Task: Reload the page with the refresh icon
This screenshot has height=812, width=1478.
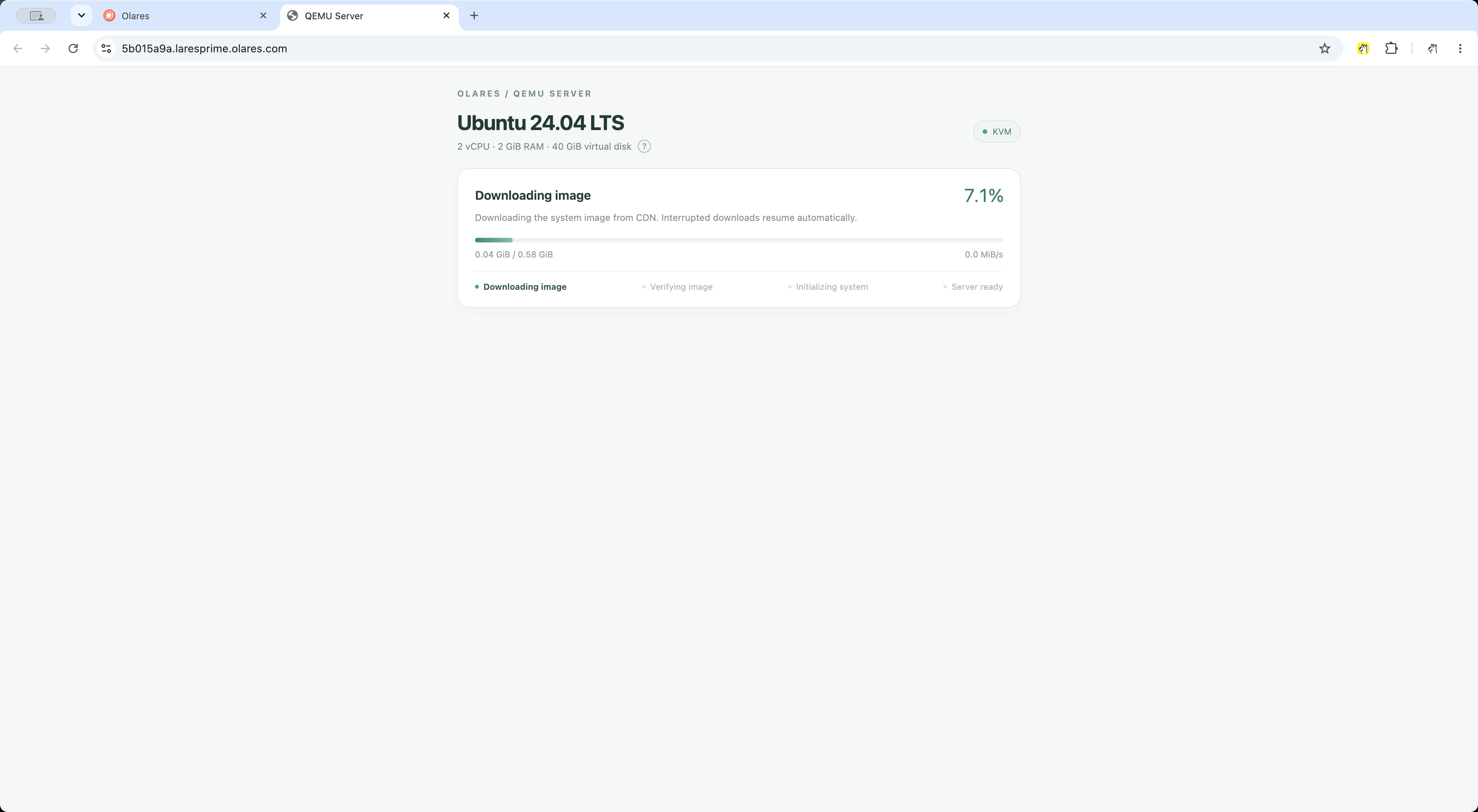Action: (x=73, y=49)
